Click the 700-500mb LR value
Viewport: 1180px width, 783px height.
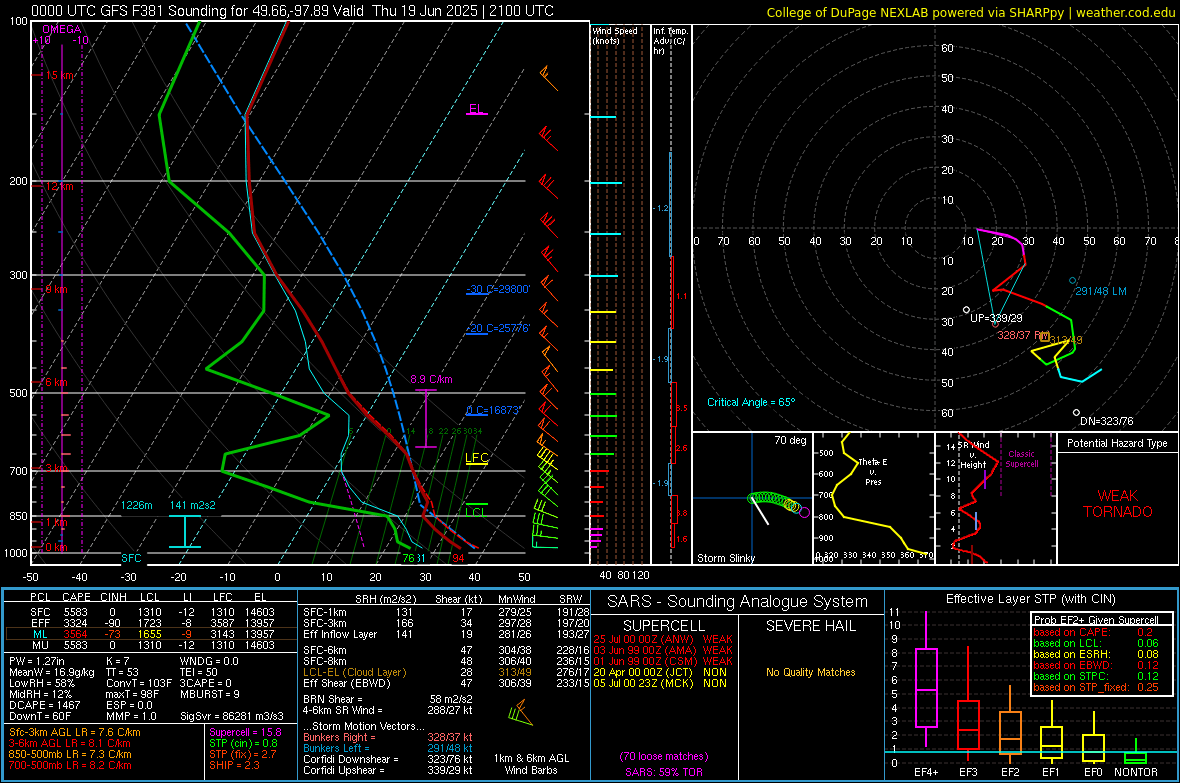[x=70, y=765]
